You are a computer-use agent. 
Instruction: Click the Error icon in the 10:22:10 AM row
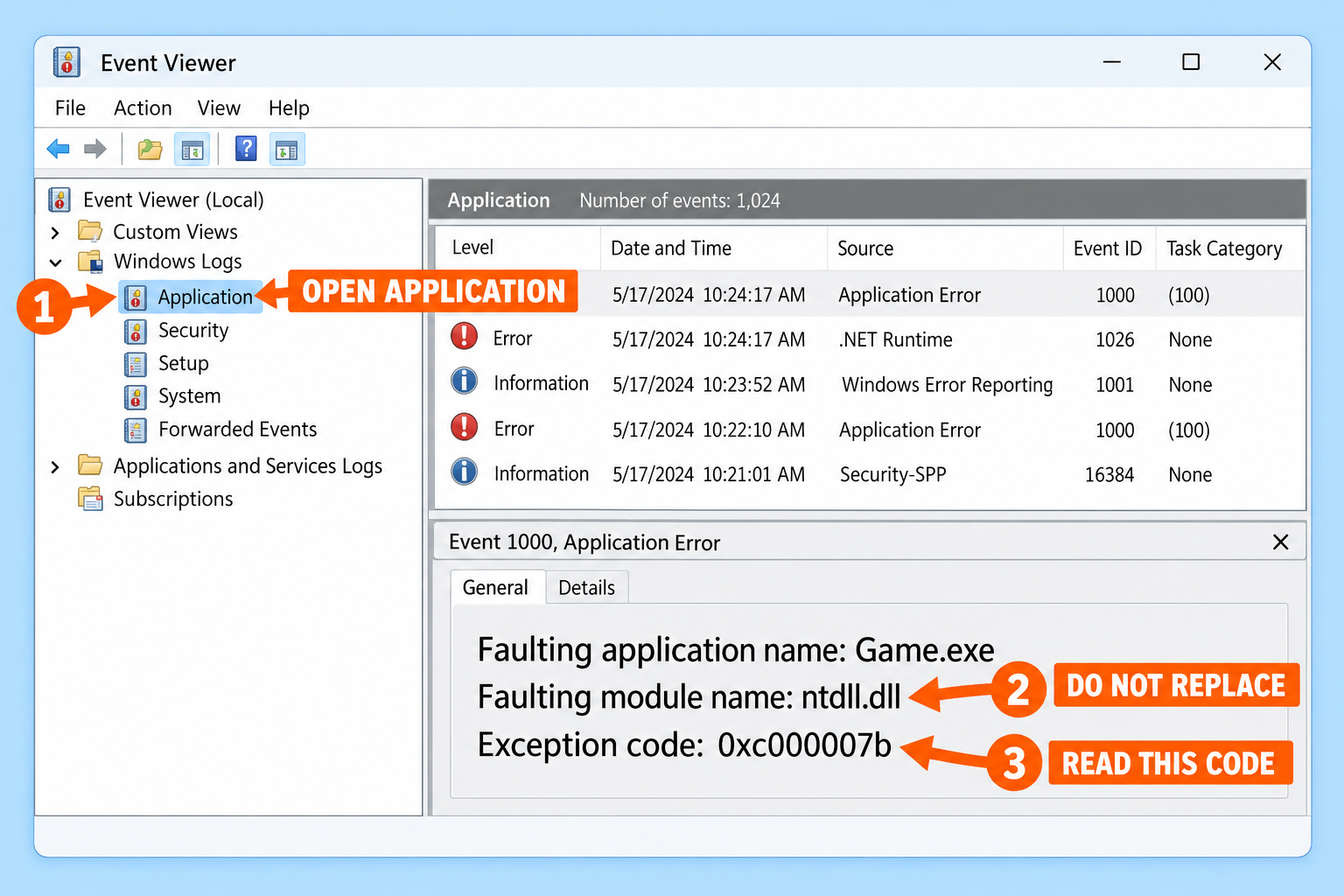[464, 427]
